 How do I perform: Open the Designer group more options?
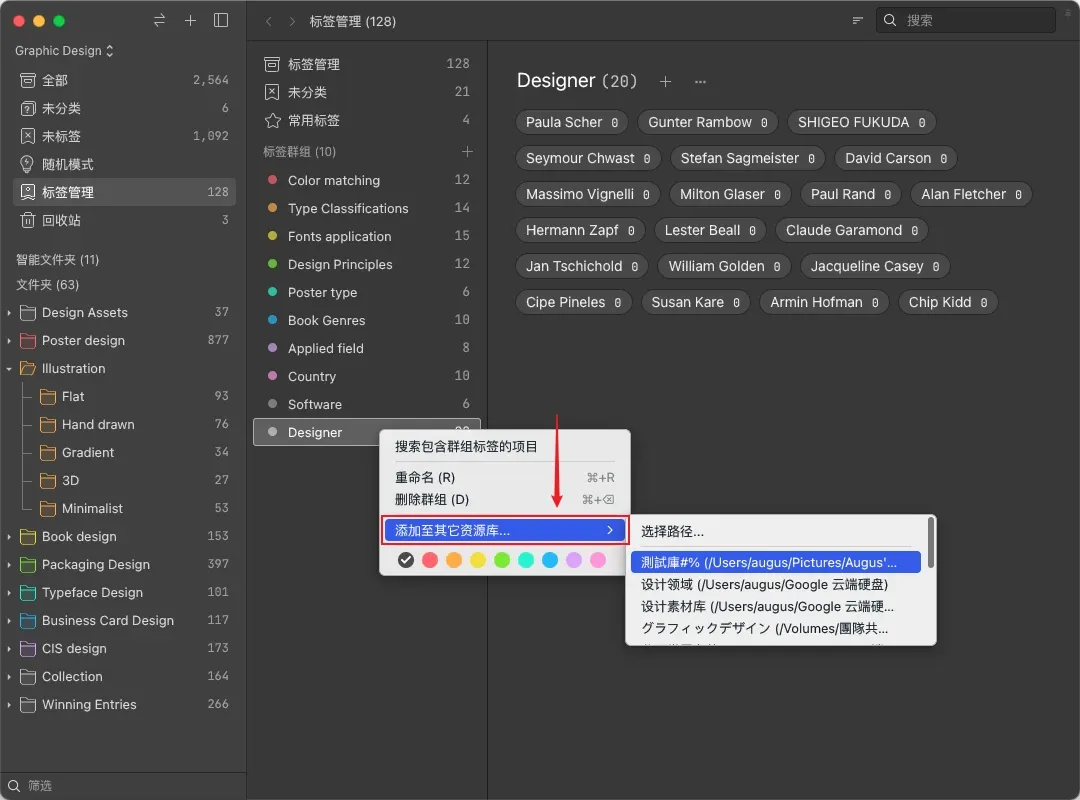pos(700,82)
